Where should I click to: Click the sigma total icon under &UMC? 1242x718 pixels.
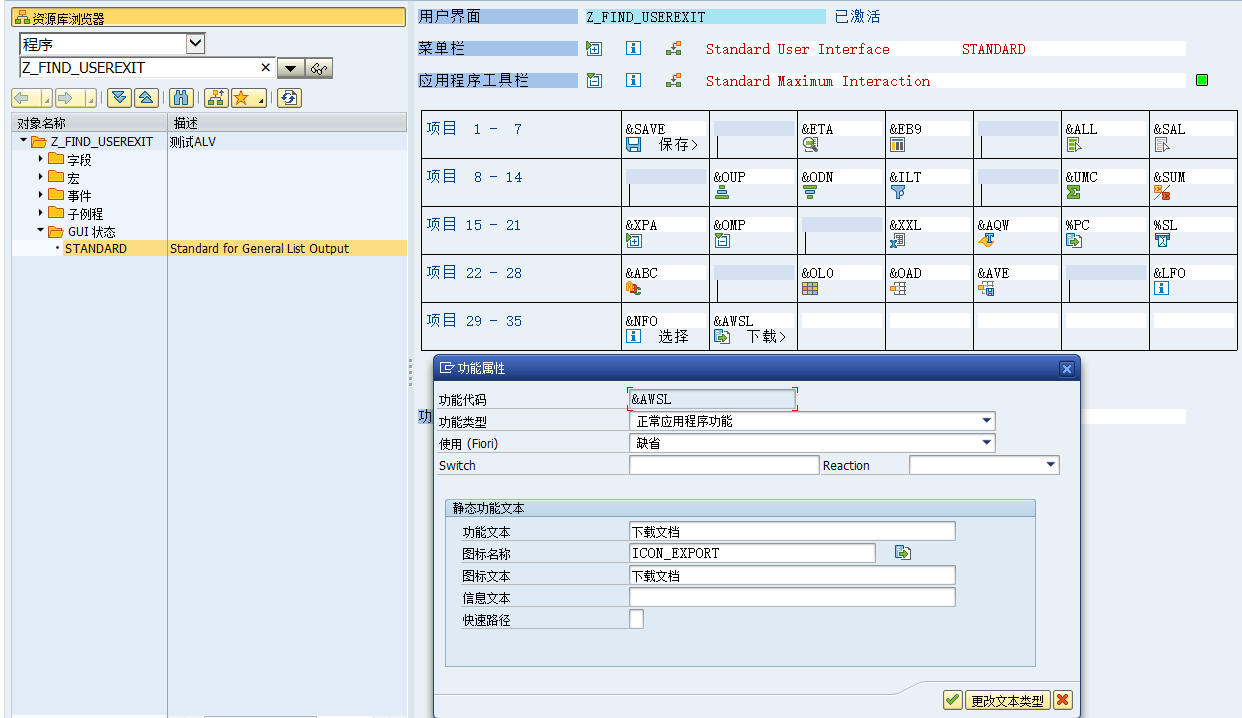1074,192
